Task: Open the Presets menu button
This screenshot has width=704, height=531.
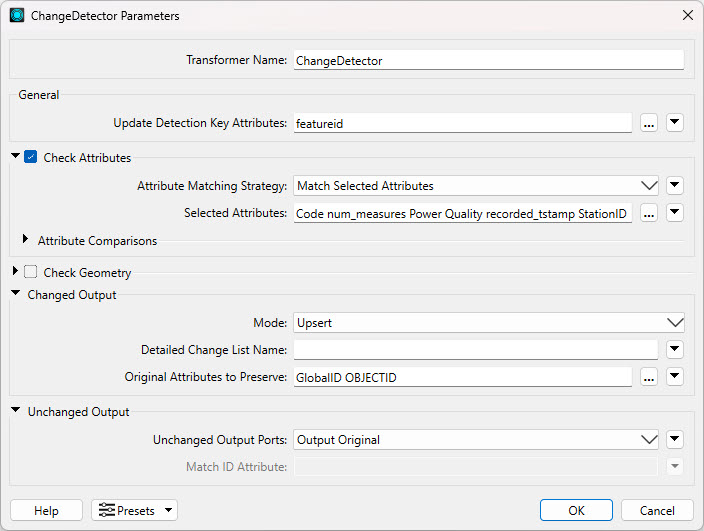Action: coord(134,510)
